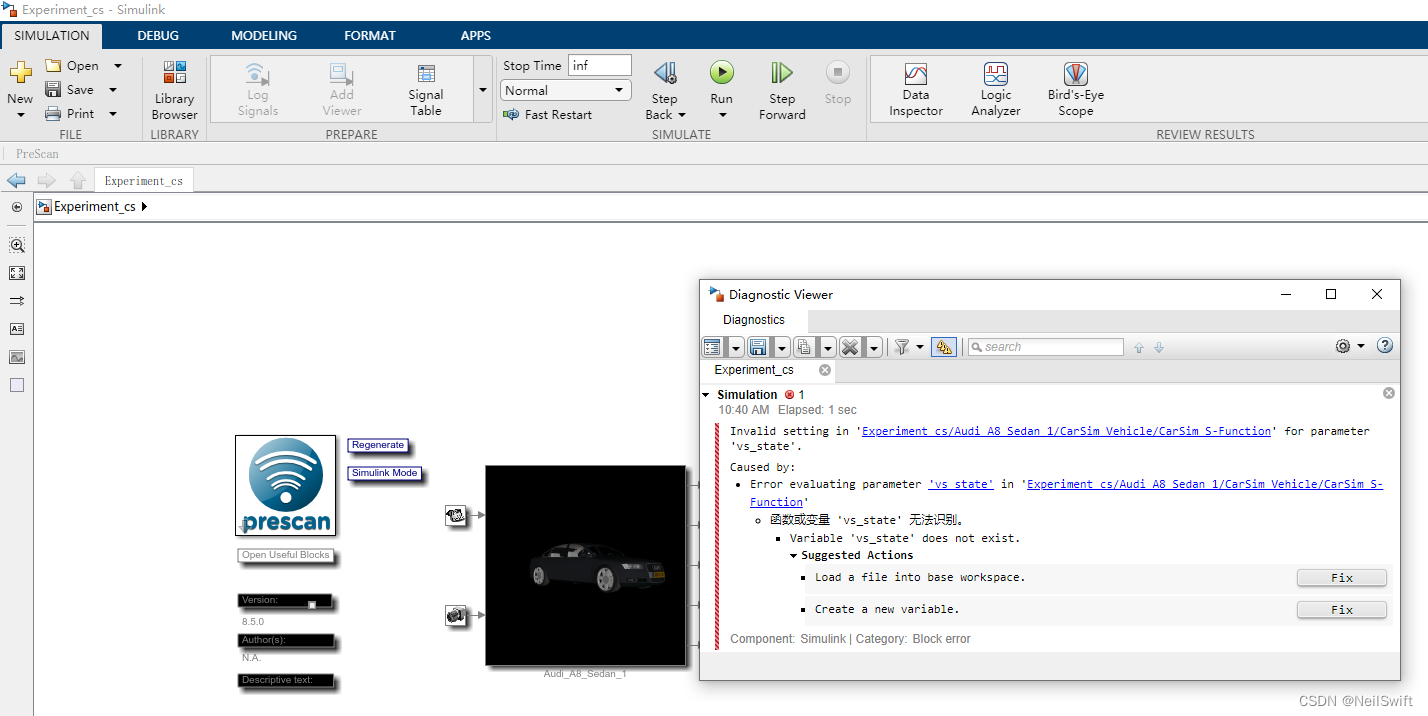
Task: Select the Audi_A8_Sedan_1 vehicle block
Action: point(585,565)
